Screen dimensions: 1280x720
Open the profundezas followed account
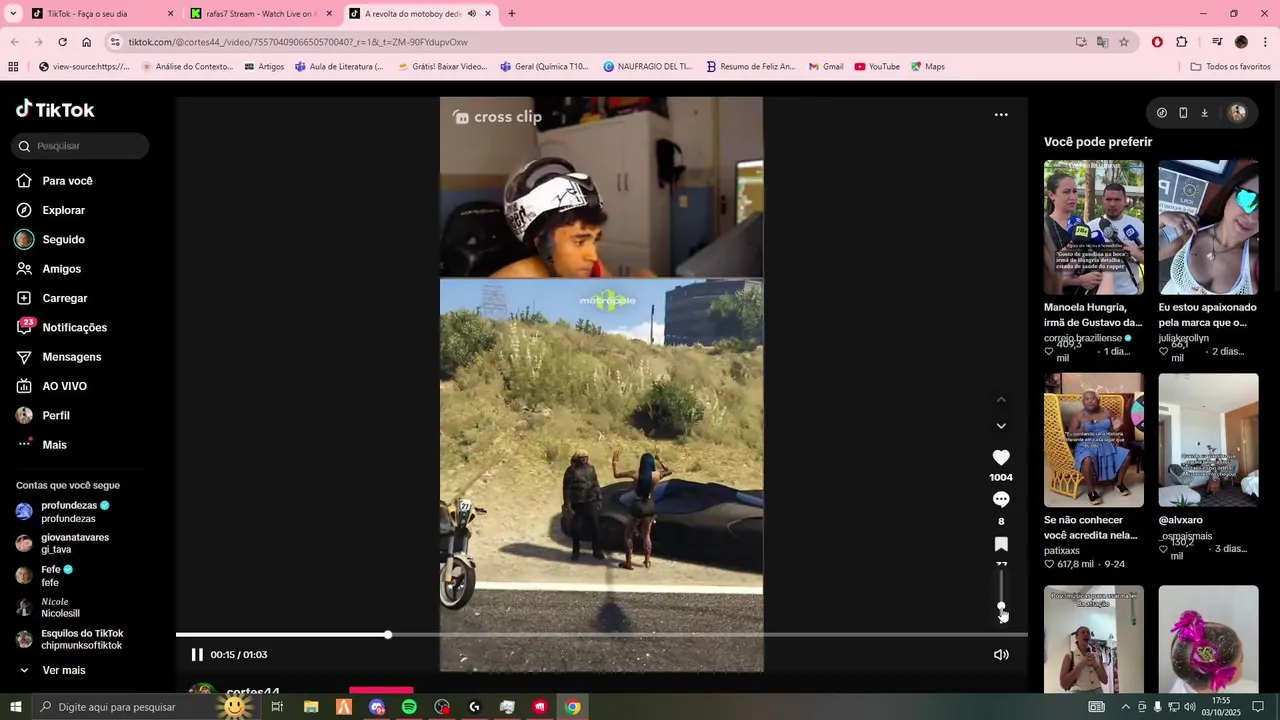point(70,512)
